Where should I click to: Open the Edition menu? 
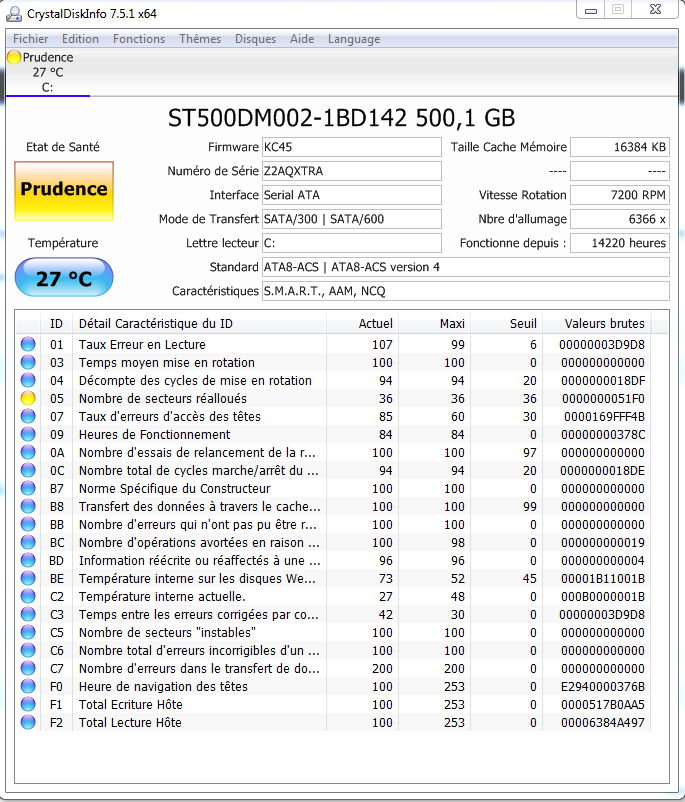coord(80,39)
